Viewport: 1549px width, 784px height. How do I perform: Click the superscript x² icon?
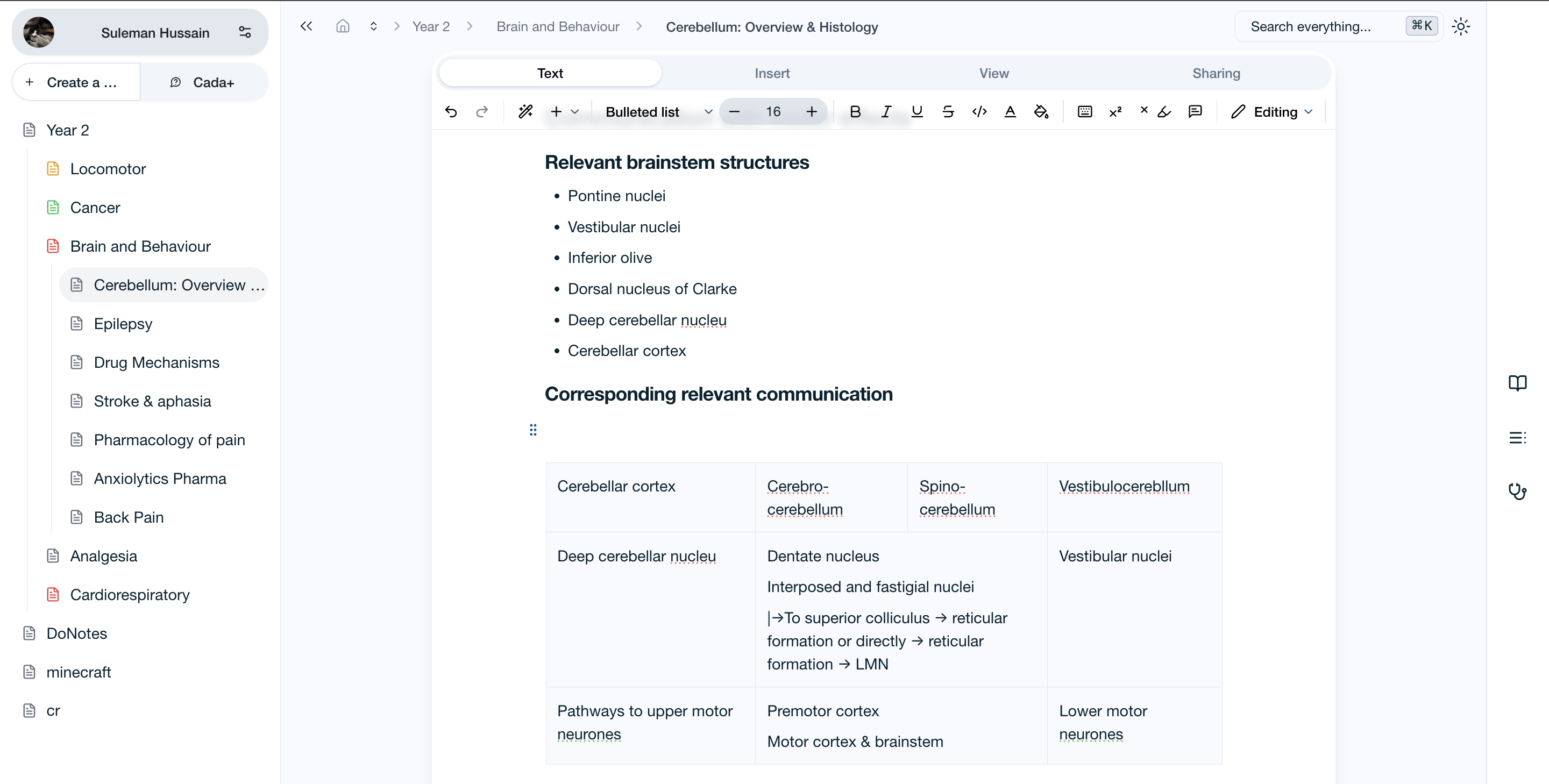pyautogui.click(x=1115, y=112)
